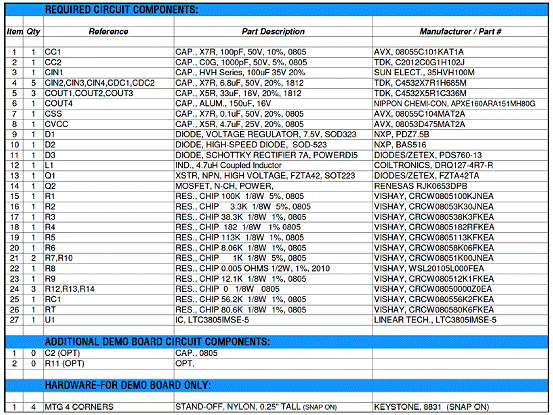553x415 pixels.
Task: Click the Qty column header
Action: tap(34, 31)
